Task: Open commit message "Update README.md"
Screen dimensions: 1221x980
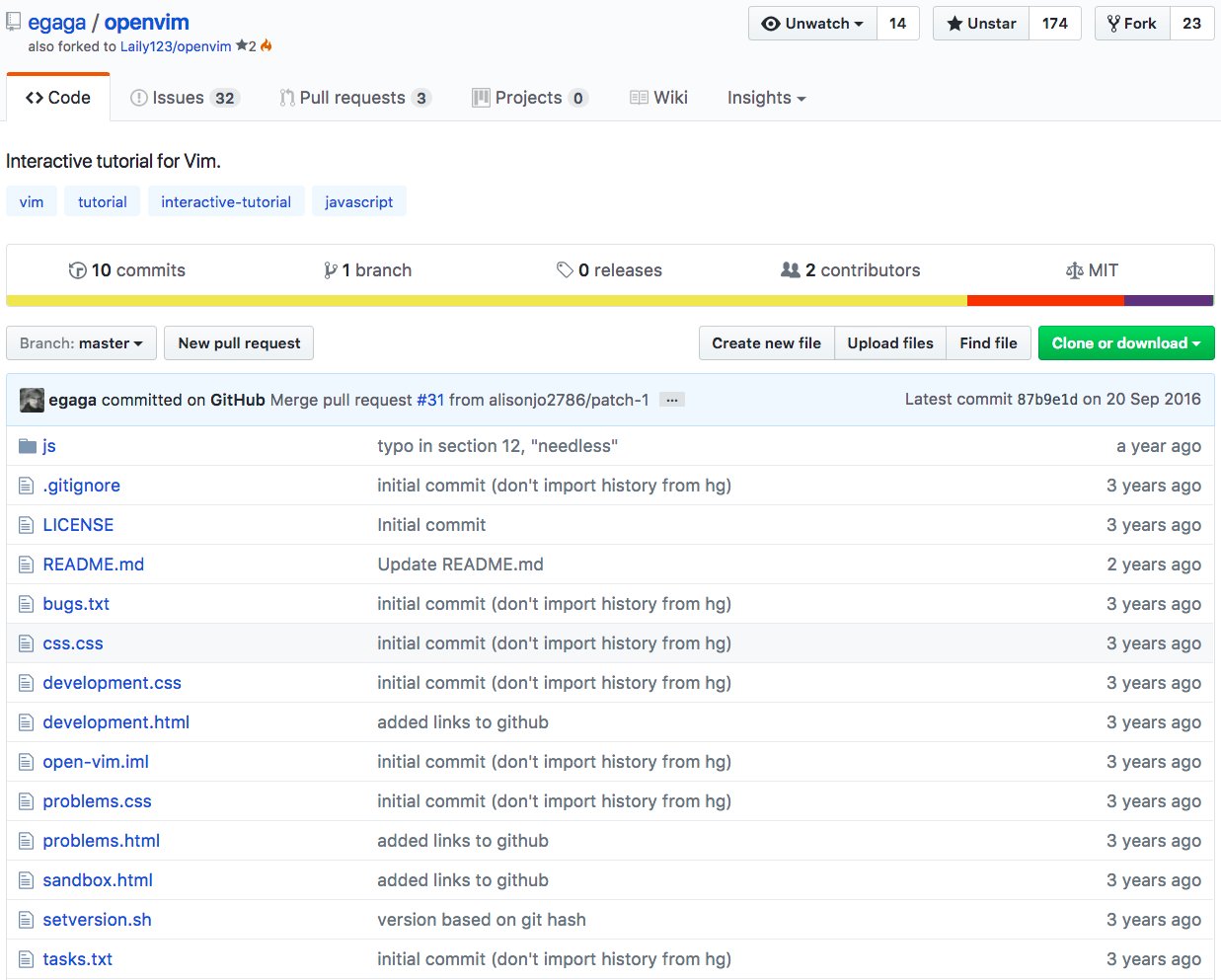Action: (460, 565)
